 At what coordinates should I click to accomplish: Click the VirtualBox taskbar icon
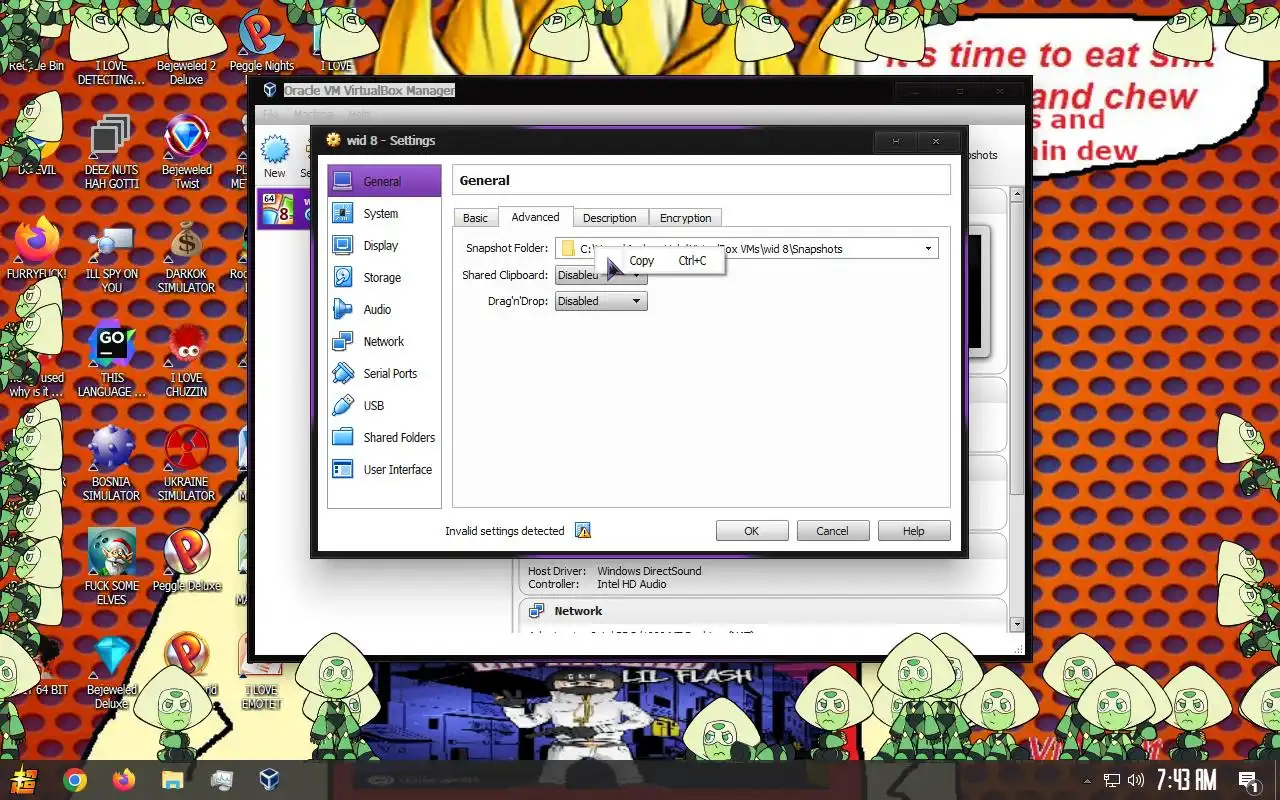(x=270, y=780)
